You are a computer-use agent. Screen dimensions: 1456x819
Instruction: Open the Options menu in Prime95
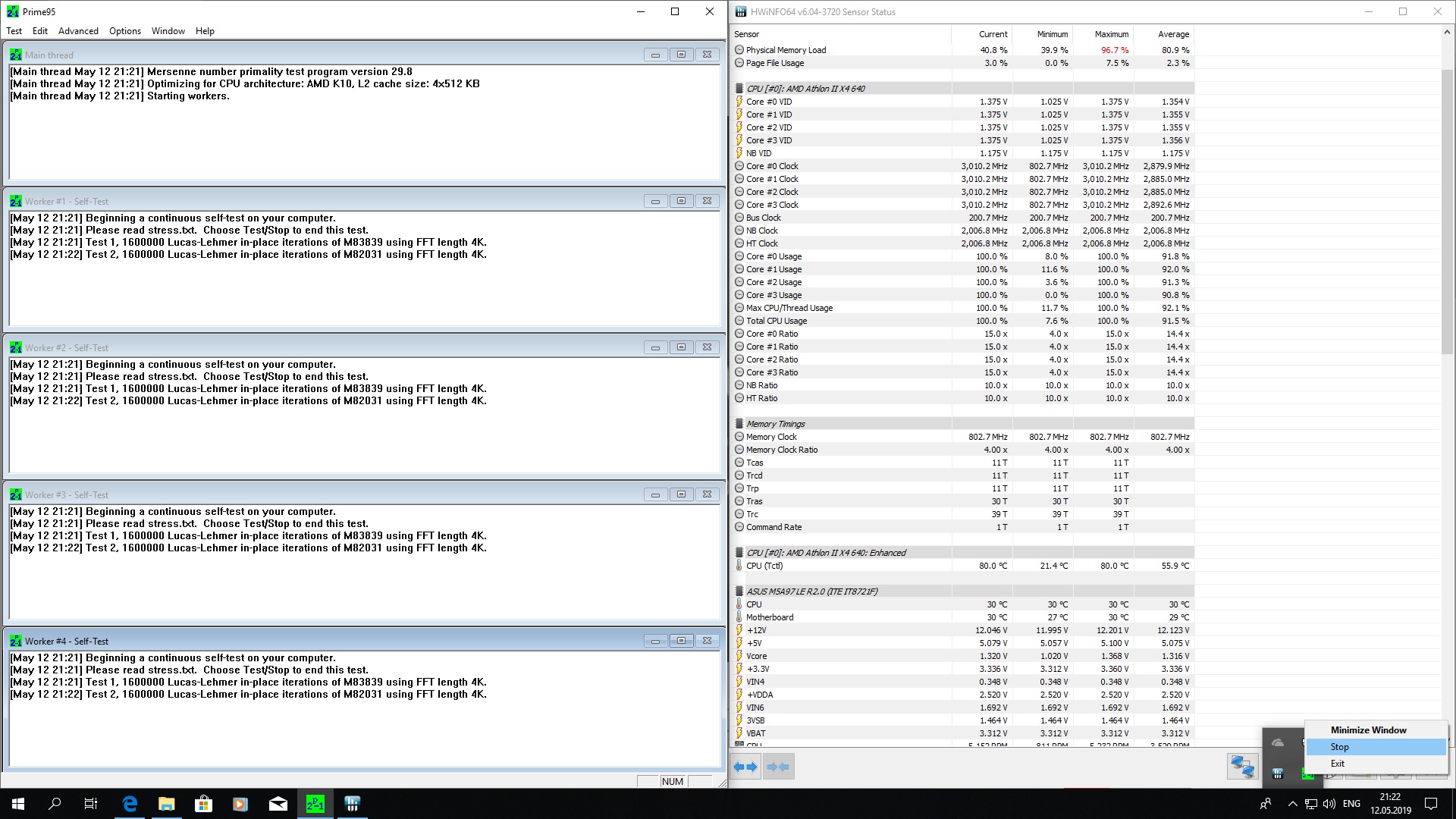pyautogui.click(x=125, y=31)
